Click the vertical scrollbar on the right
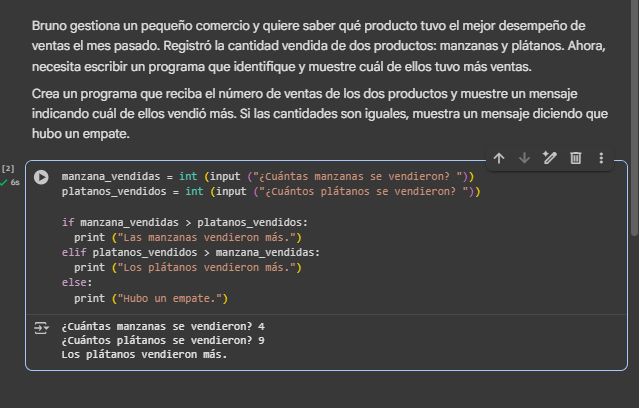The image size is (639, 408). click(x=632, y=120)
